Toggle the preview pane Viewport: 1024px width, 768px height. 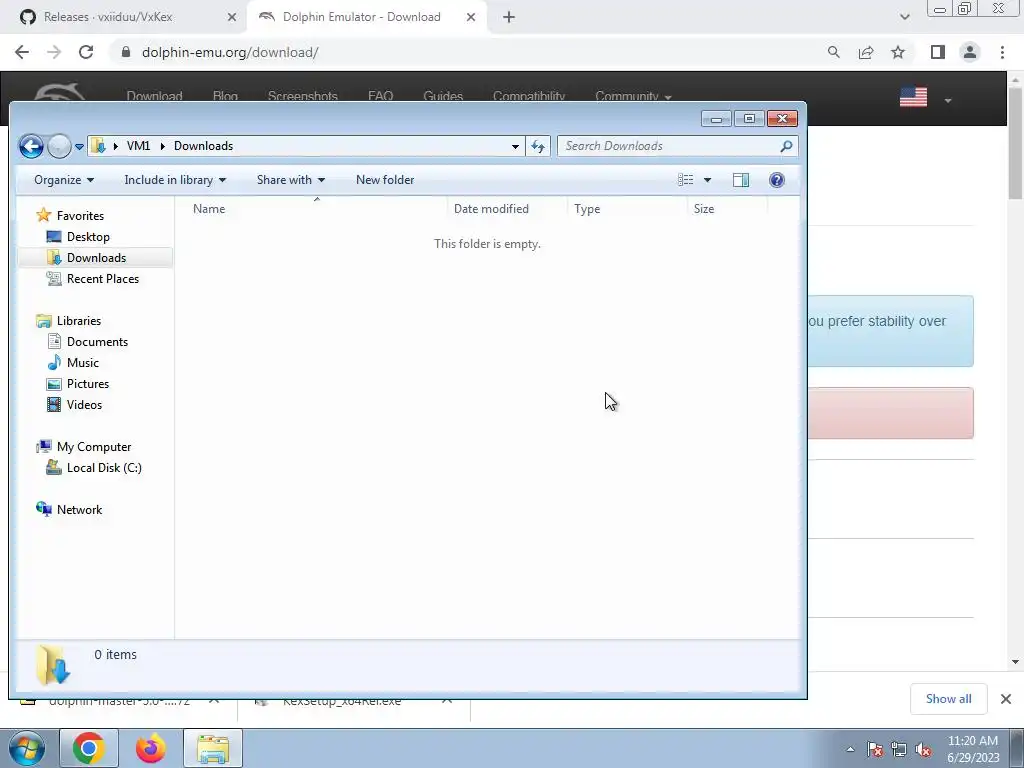point(741,180)
